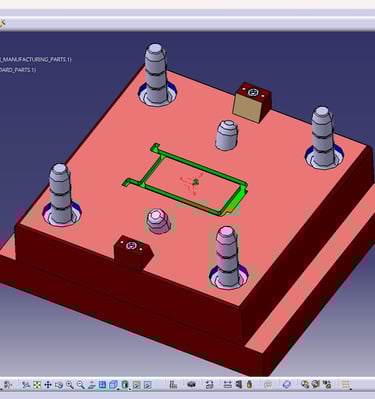Viewport: 375px width, 399px height.
Task: Click the dark gray part icon in bottom toolbar
Action: click(191, 385)
